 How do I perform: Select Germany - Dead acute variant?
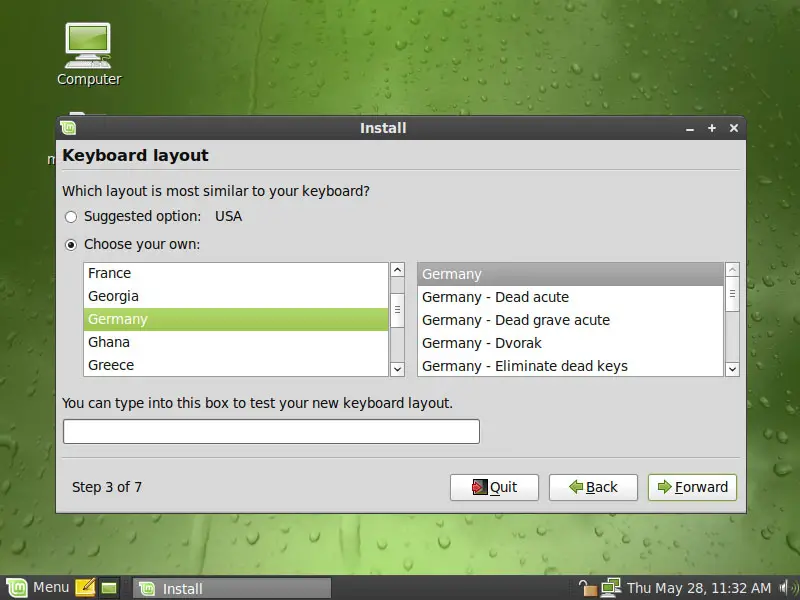pyautogui.click(x=570, y=297)
